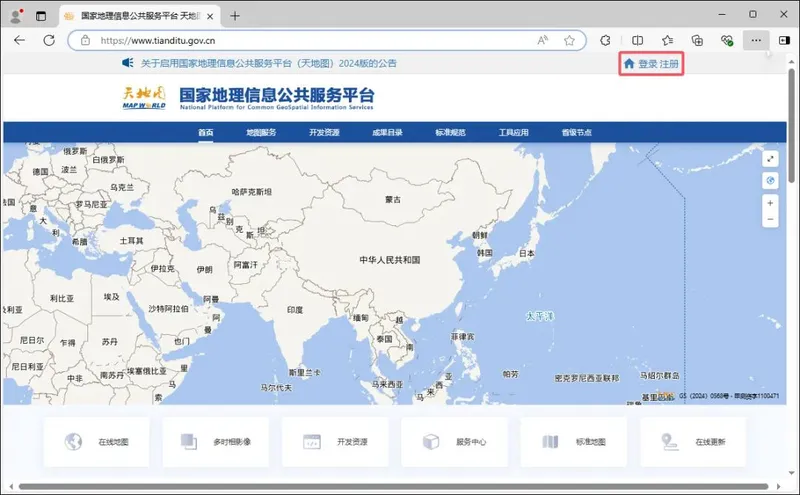Screen dimensions: 800x495
Task: Click the home icon beside 登录
Action: 629,63
